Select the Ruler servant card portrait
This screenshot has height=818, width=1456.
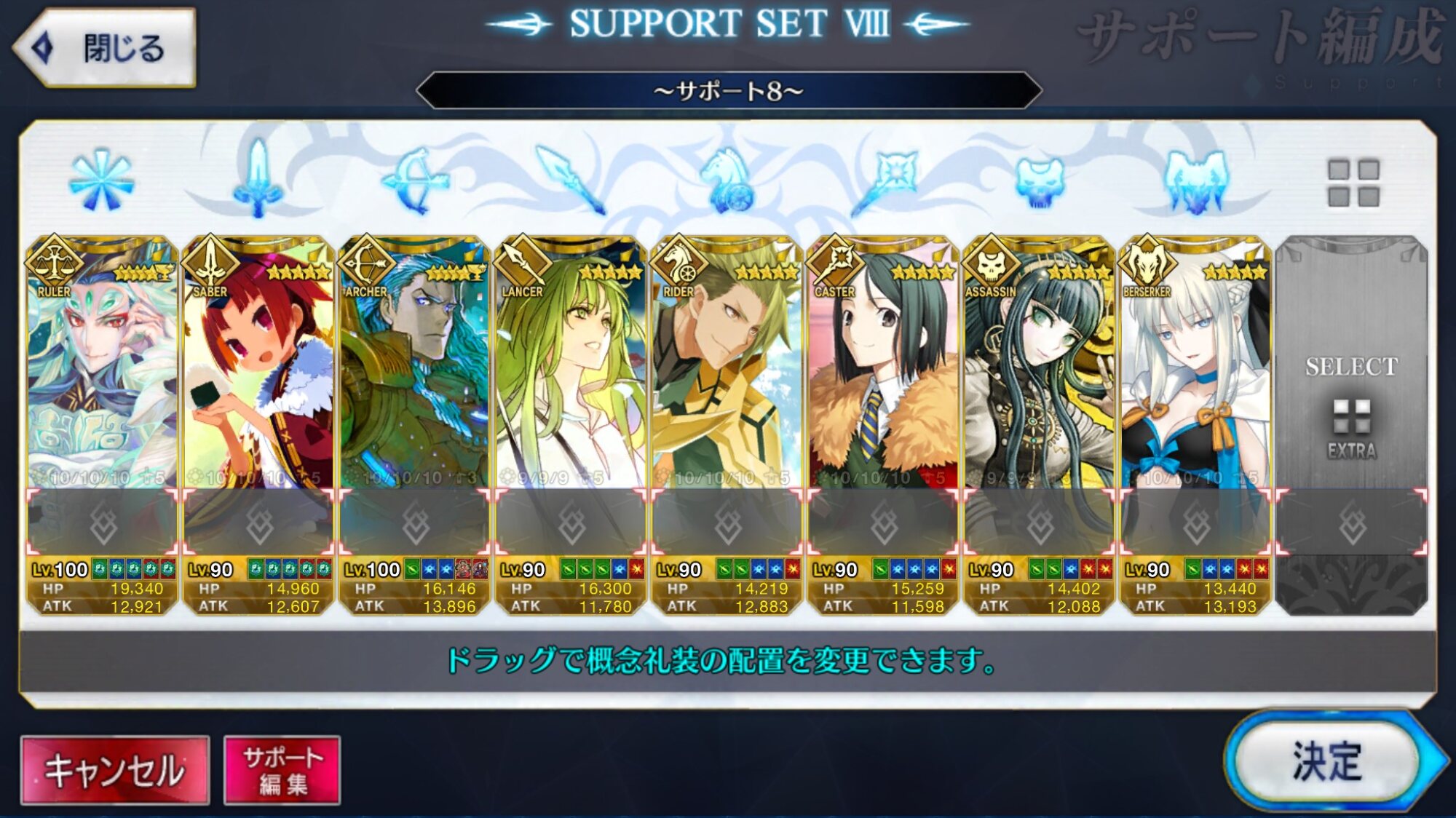102,364
